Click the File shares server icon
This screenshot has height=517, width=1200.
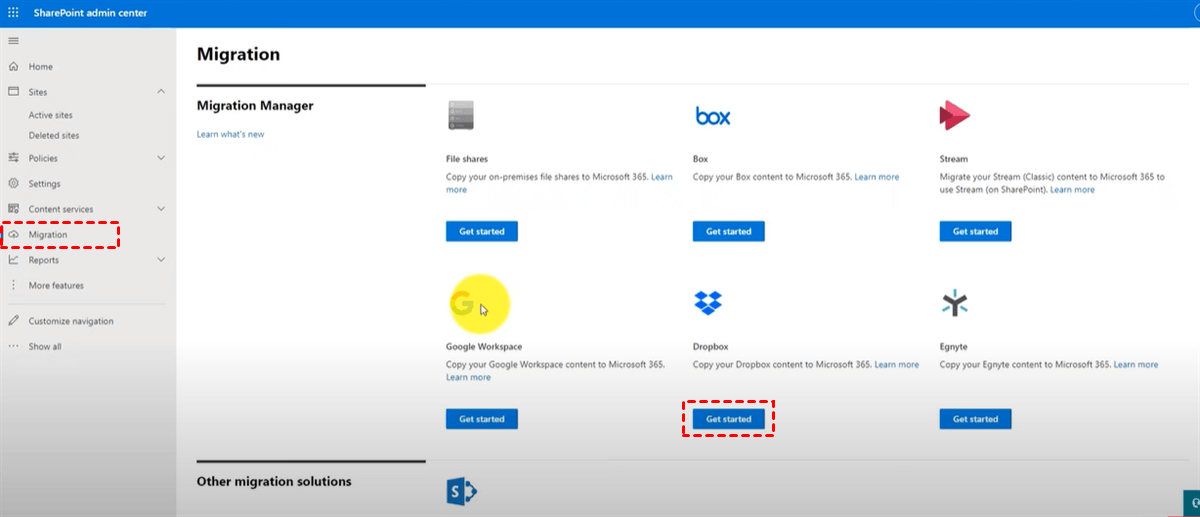[460, 116]
